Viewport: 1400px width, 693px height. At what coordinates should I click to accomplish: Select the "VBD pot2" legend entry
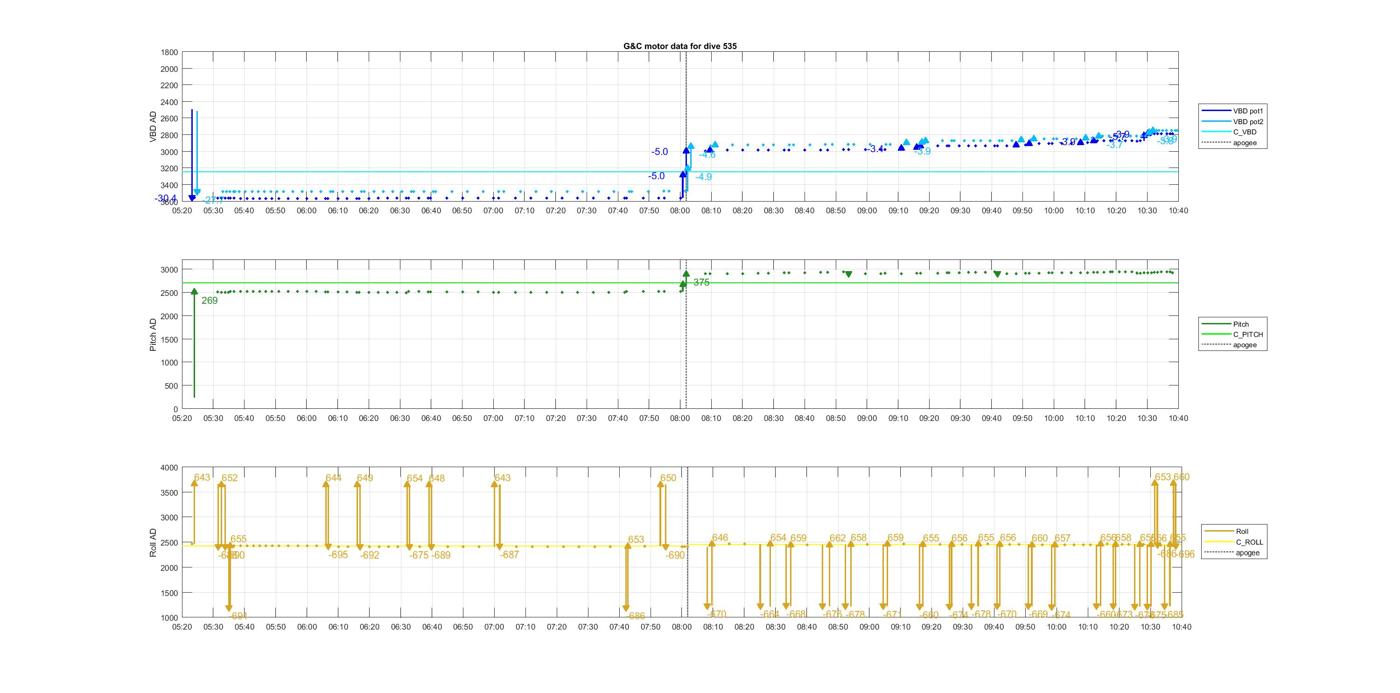coord(1248,121)
